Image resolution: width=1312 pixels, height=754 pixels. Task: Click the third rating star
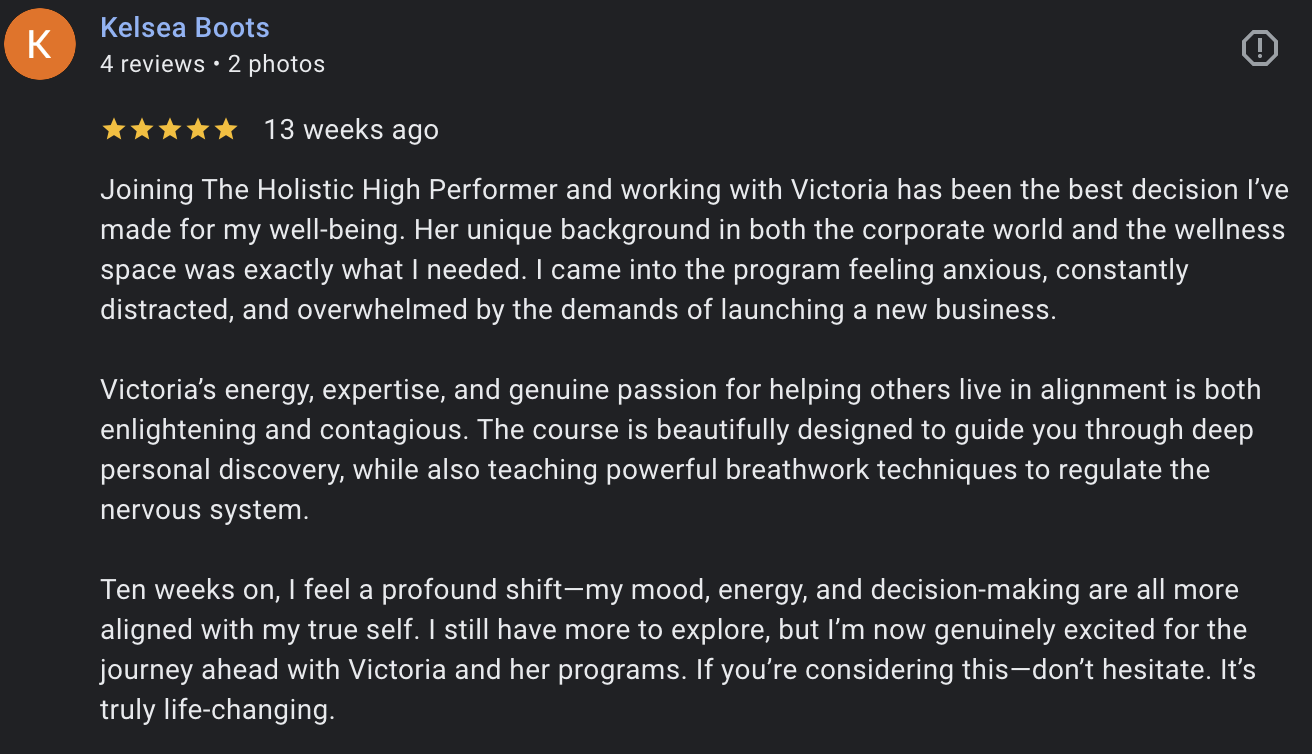click(x=170, y=130)
